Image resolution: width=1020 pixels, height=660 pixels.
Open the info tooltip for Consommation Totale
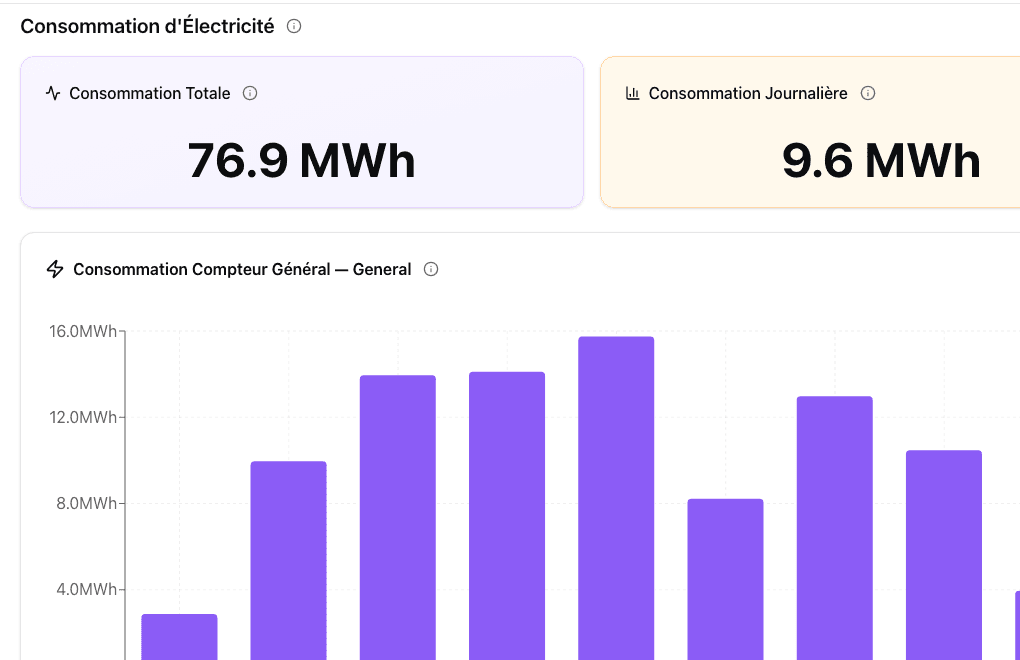[x=250, y=93]
